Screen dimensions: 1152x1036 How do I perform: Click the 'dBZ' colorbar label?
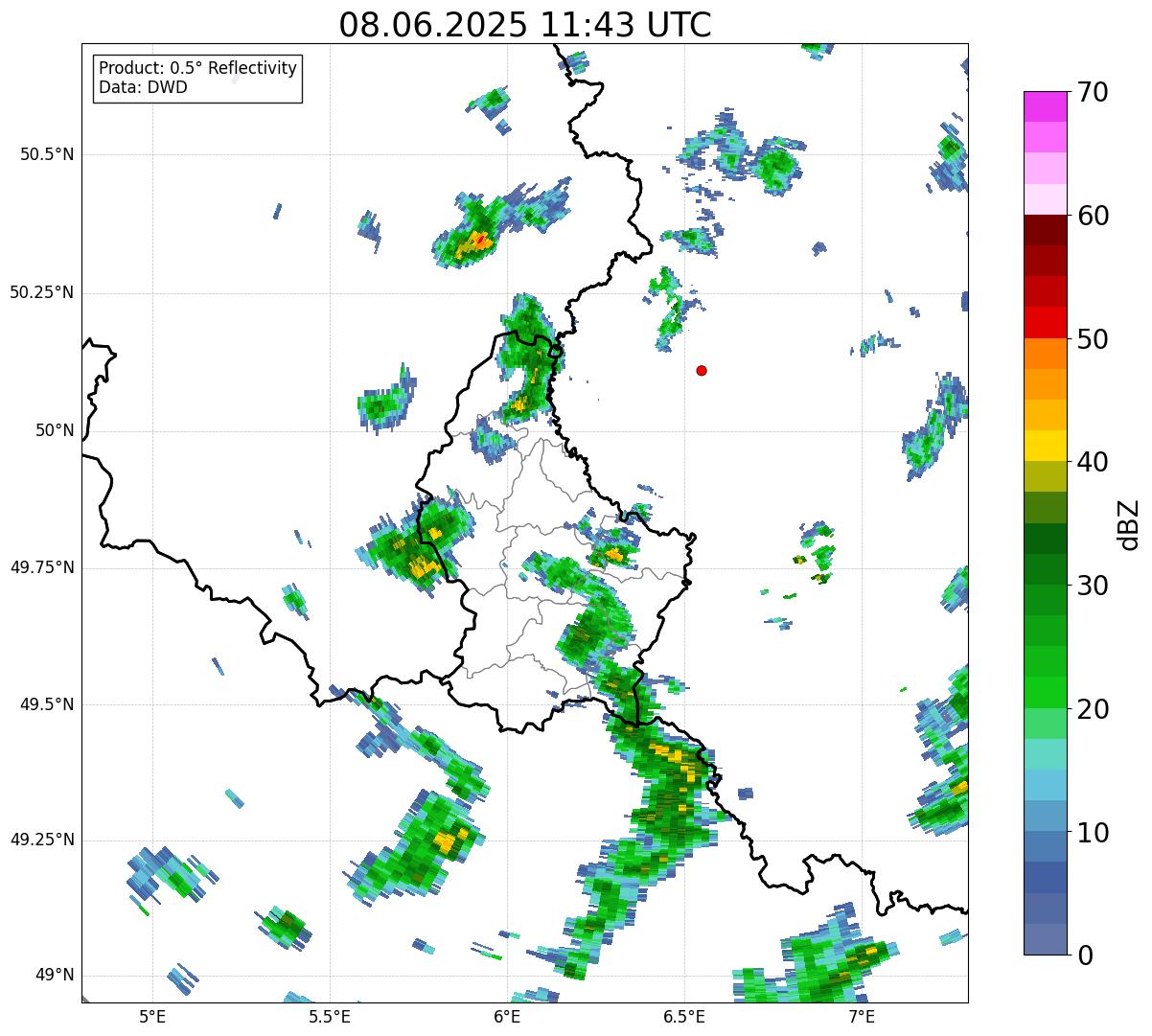pos(1129,523)
